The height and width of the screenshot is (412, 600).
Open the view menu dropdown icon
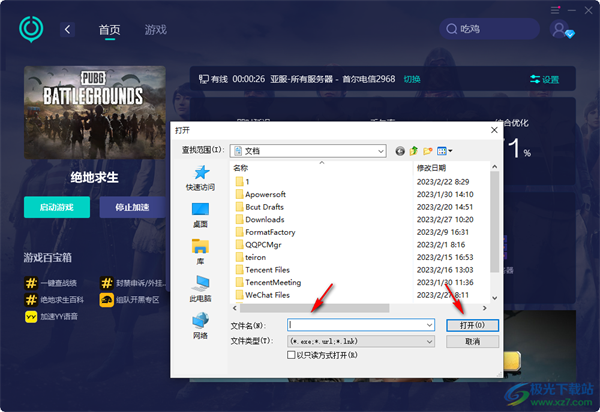point(445,151)
